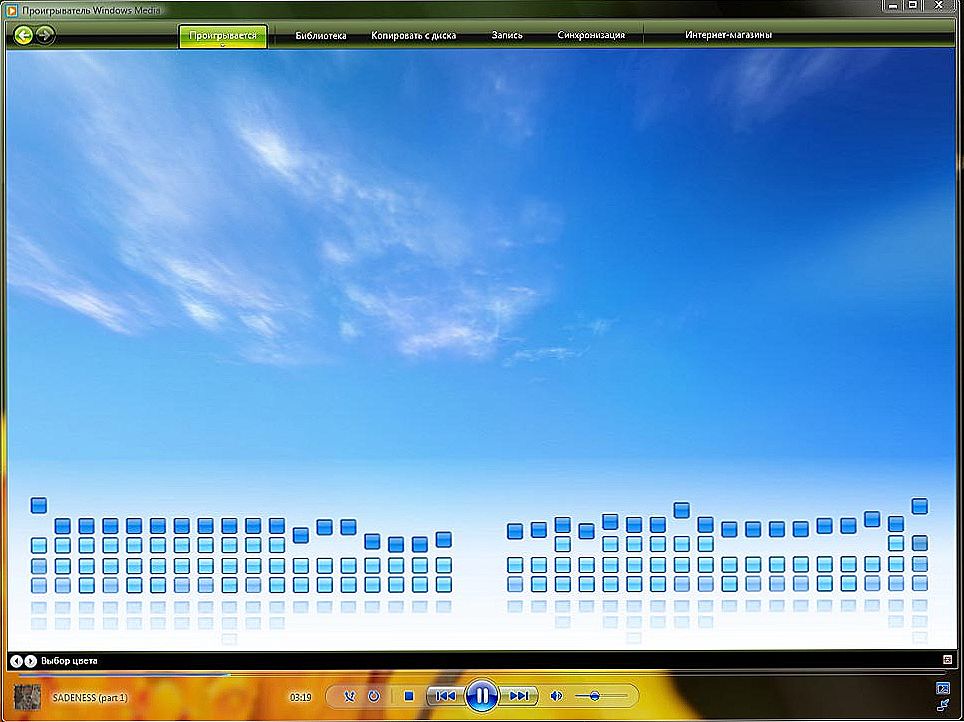Click the left arrow beside Выбор цвета
Viewport: 964px width, 722px height.
(15, 660)
